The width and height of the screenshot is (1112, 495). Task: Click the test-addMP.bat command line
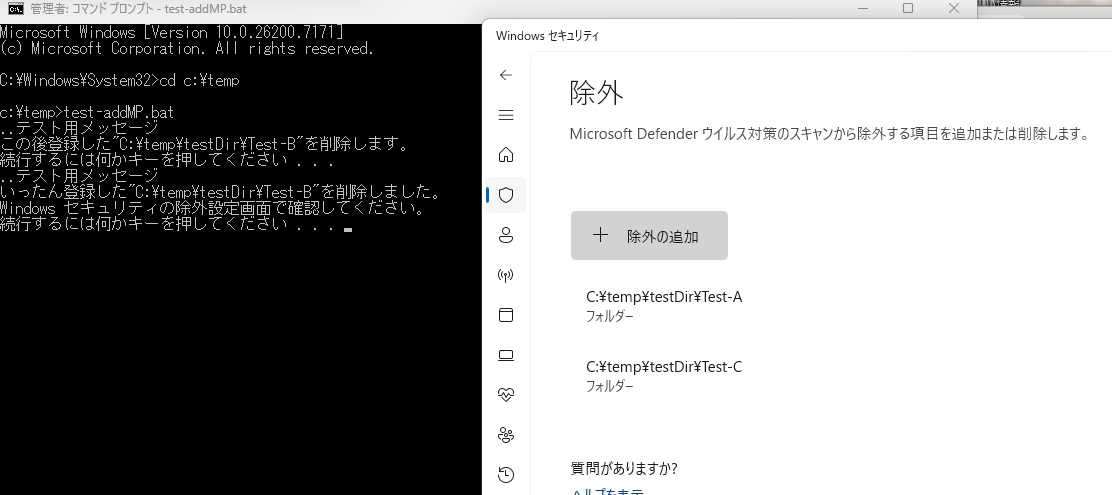click(x=87, y=113)
